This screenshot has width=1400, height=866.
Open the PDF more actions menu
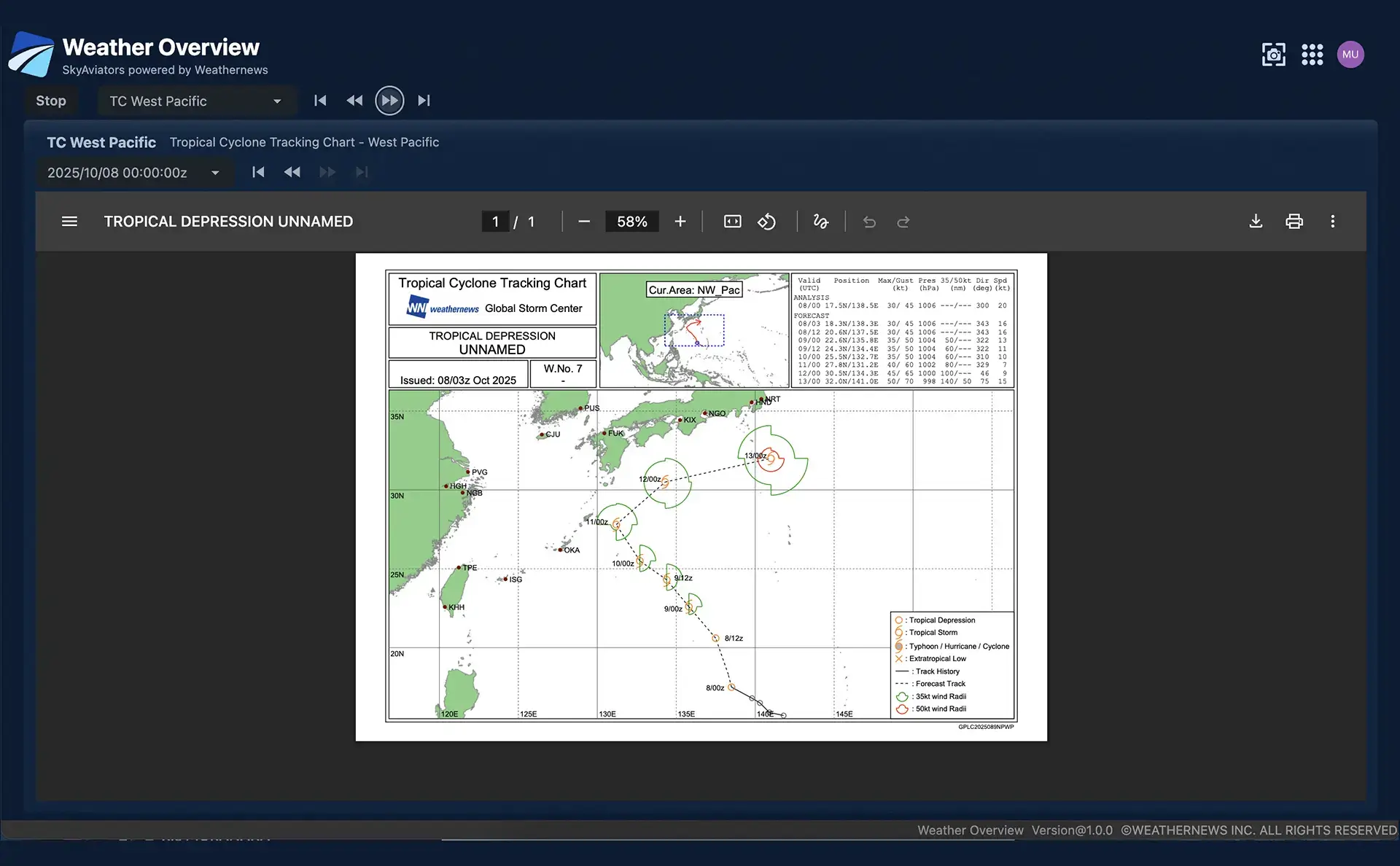[1332, 222]
